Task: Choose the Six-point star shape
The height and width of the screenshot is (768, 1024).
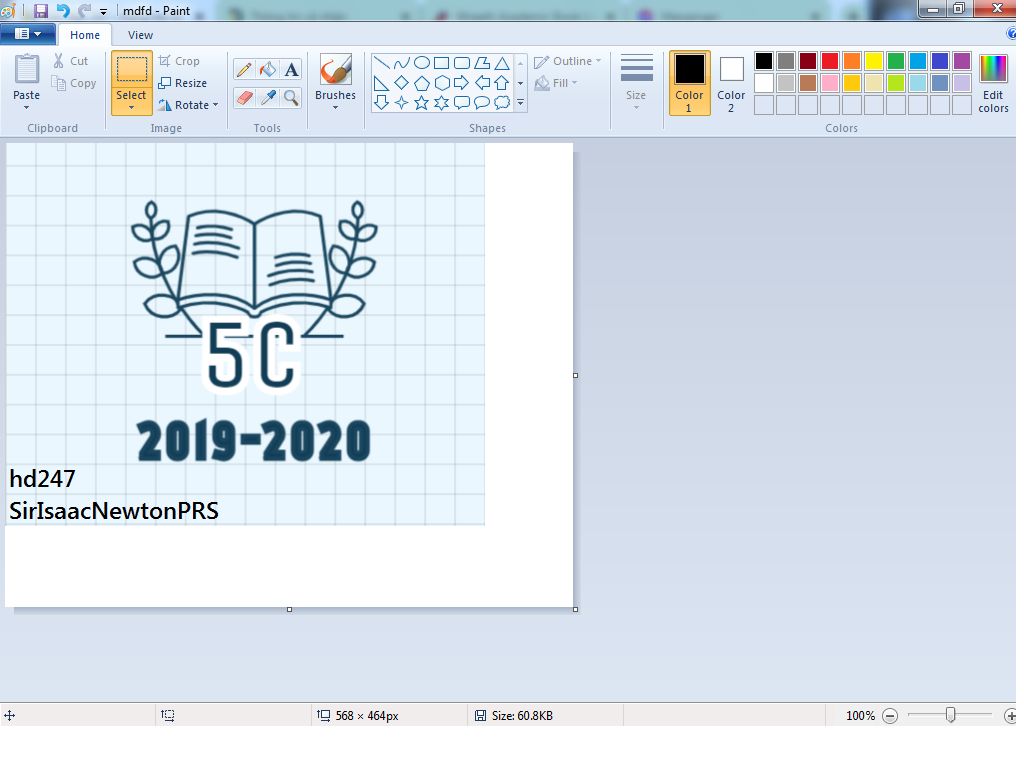Action: [441, 103]
